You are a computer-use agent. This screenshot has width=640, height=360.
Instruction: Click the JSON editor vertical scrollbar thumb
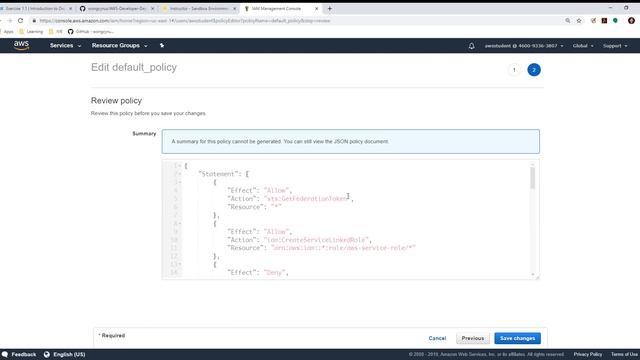(x=532, y=178)
